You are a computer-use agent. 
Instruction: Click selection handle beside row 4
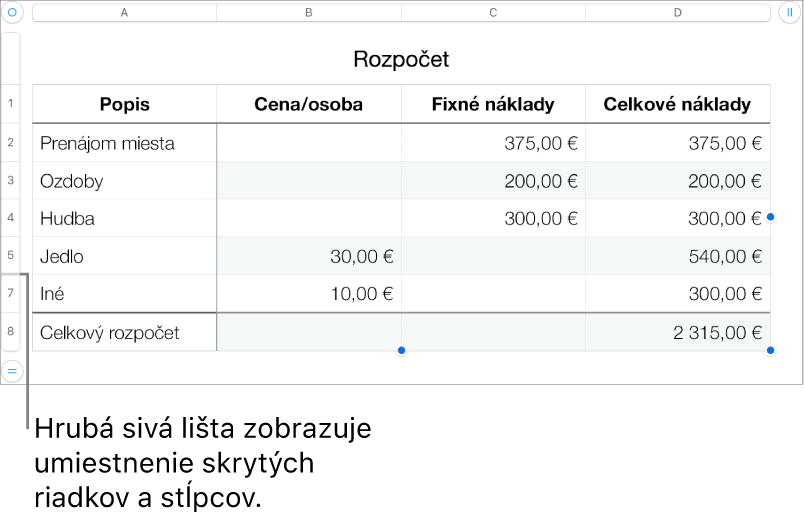770,217
